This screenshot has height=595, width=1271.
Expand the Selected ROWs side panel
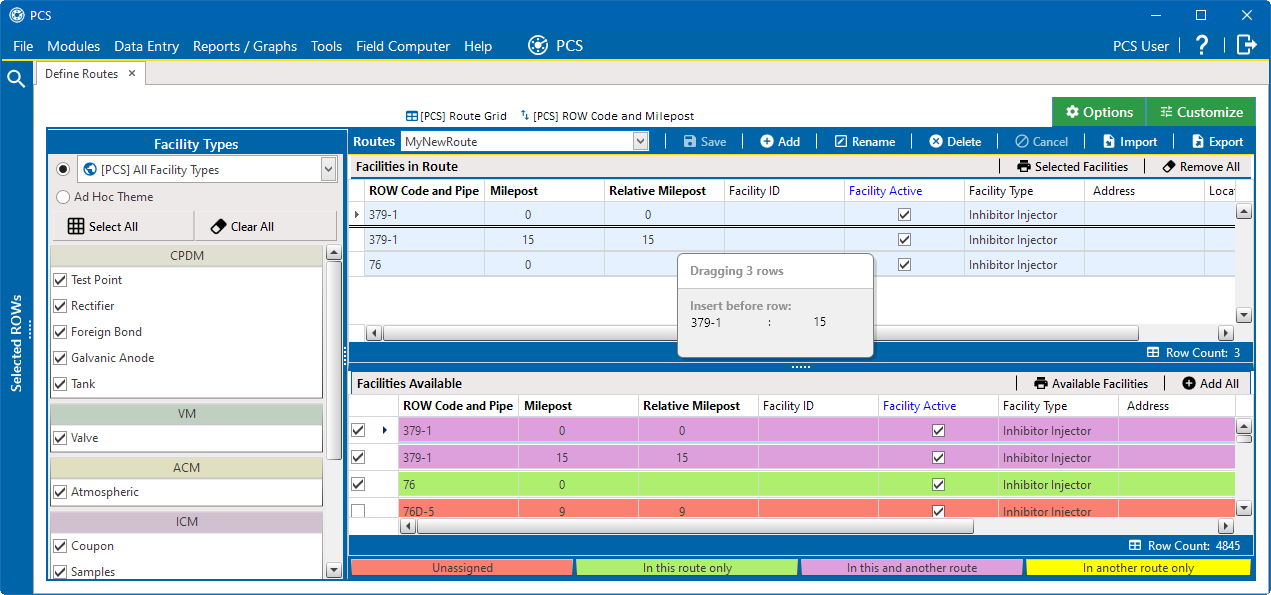(16, 343)
